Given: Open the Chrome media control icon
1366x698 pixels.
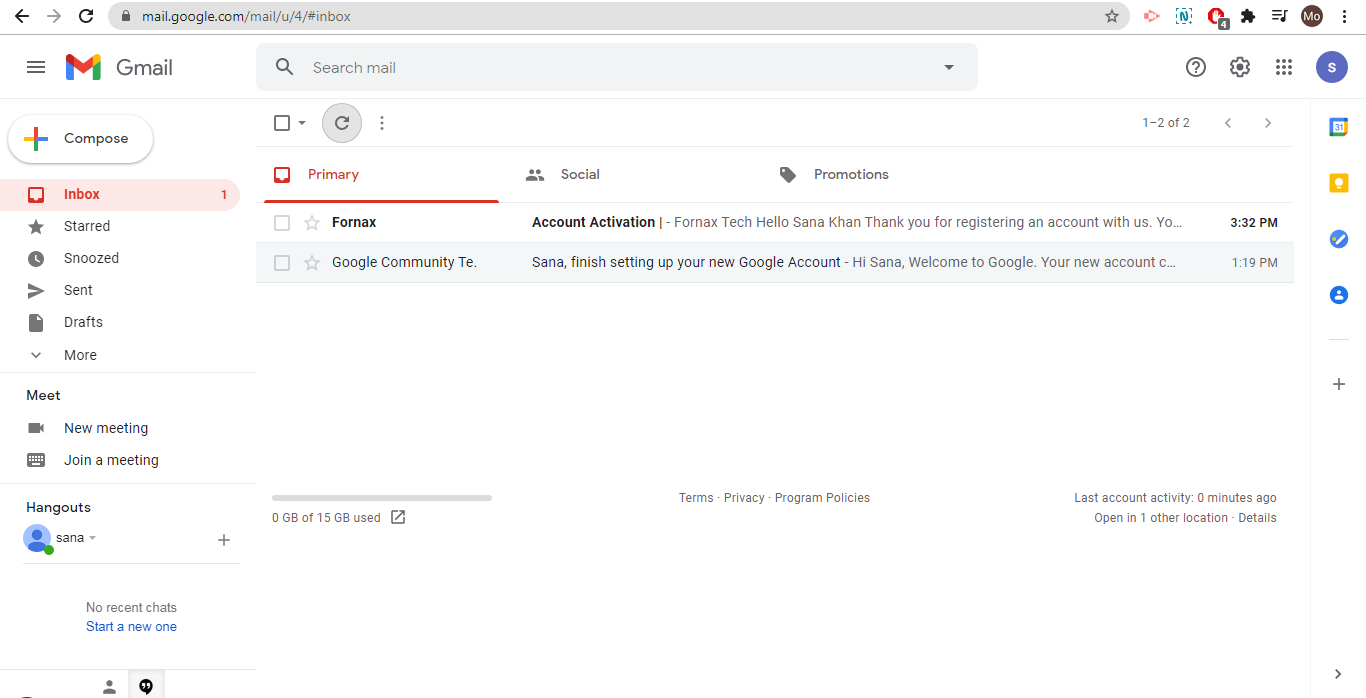Looking at the screenshot, I should click(x=1279, y=16).
